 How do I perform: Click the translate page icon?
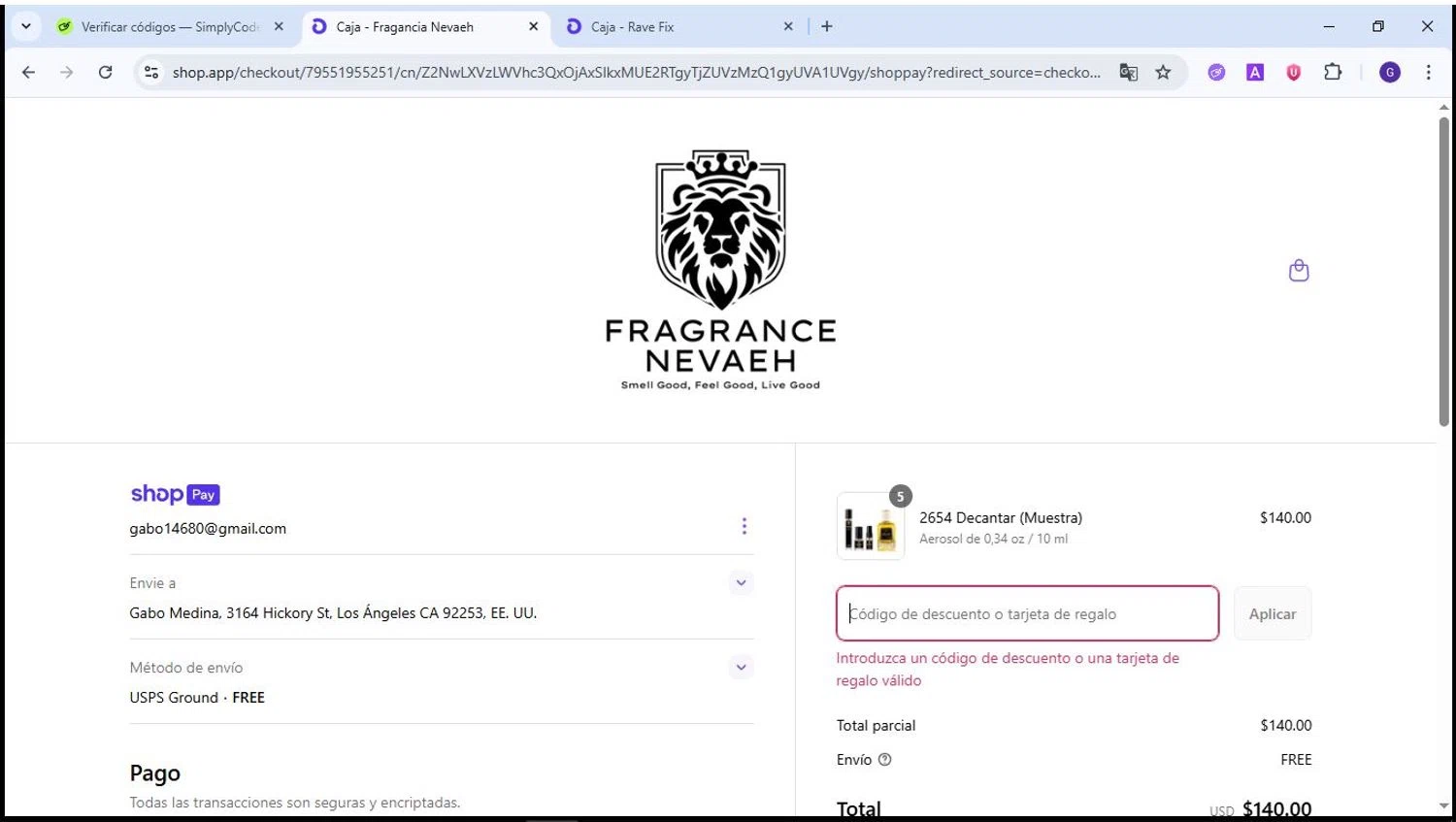(x=1128, y=72)
